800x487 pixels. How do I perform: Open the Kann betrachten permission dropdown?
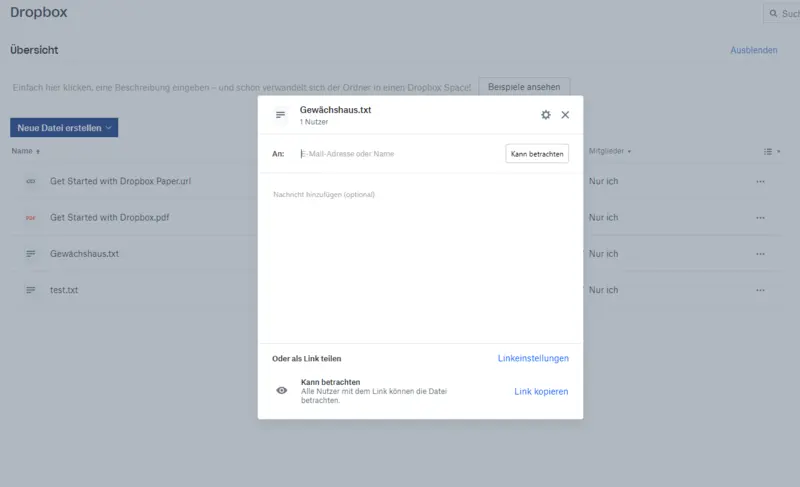[537, 154]
